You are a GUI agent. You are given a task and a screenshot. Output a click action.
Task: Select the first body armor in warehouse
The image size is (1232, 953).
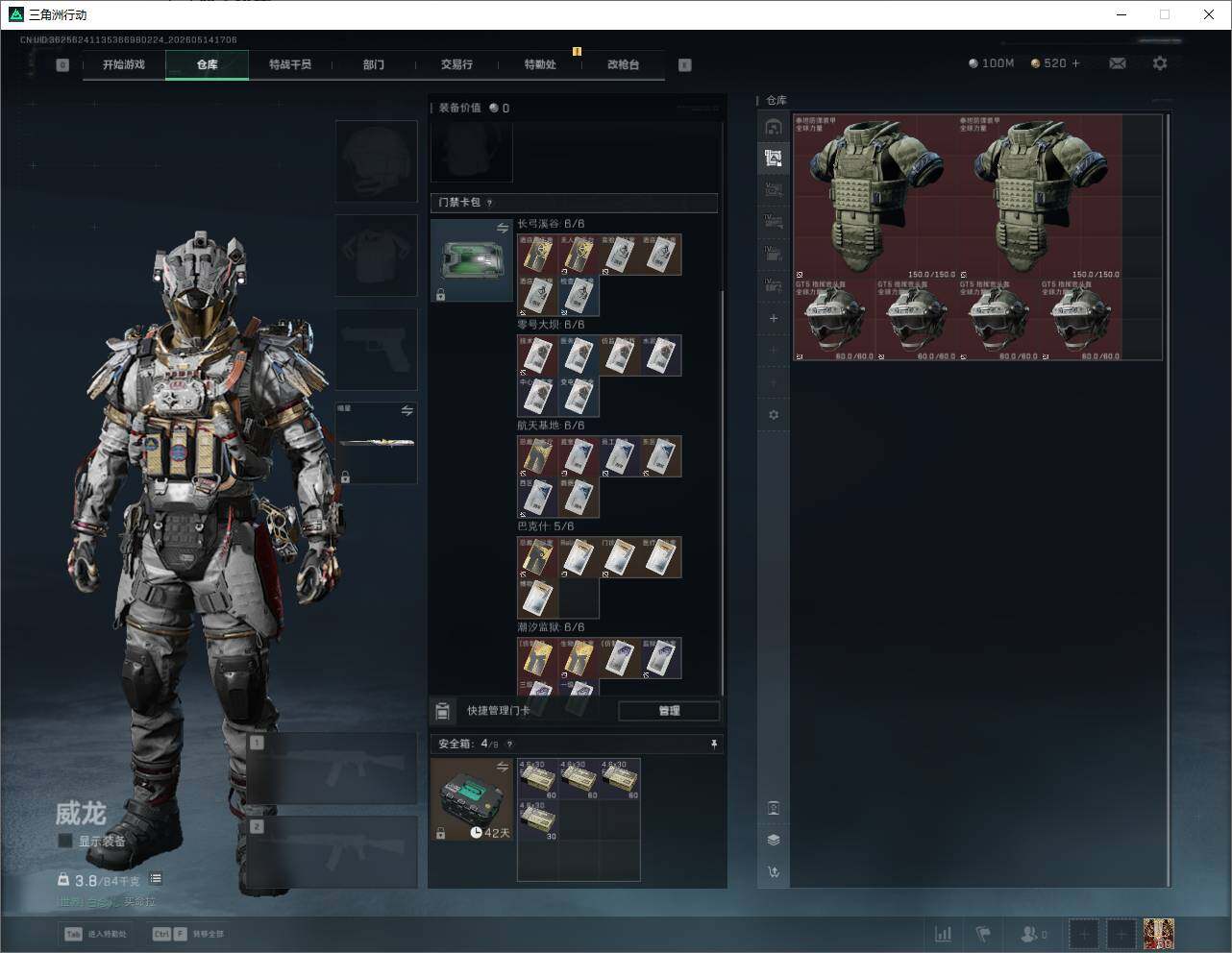(875, 197)
